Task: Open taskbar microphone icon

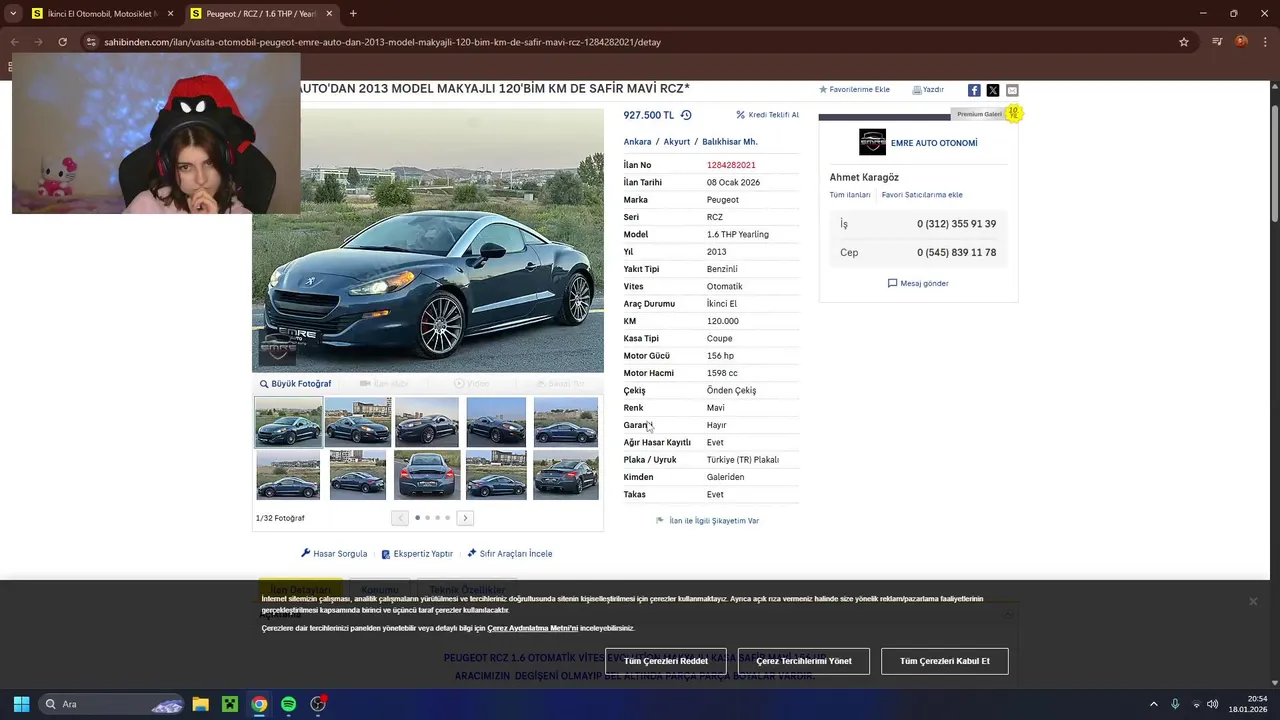Action: 1175,704
